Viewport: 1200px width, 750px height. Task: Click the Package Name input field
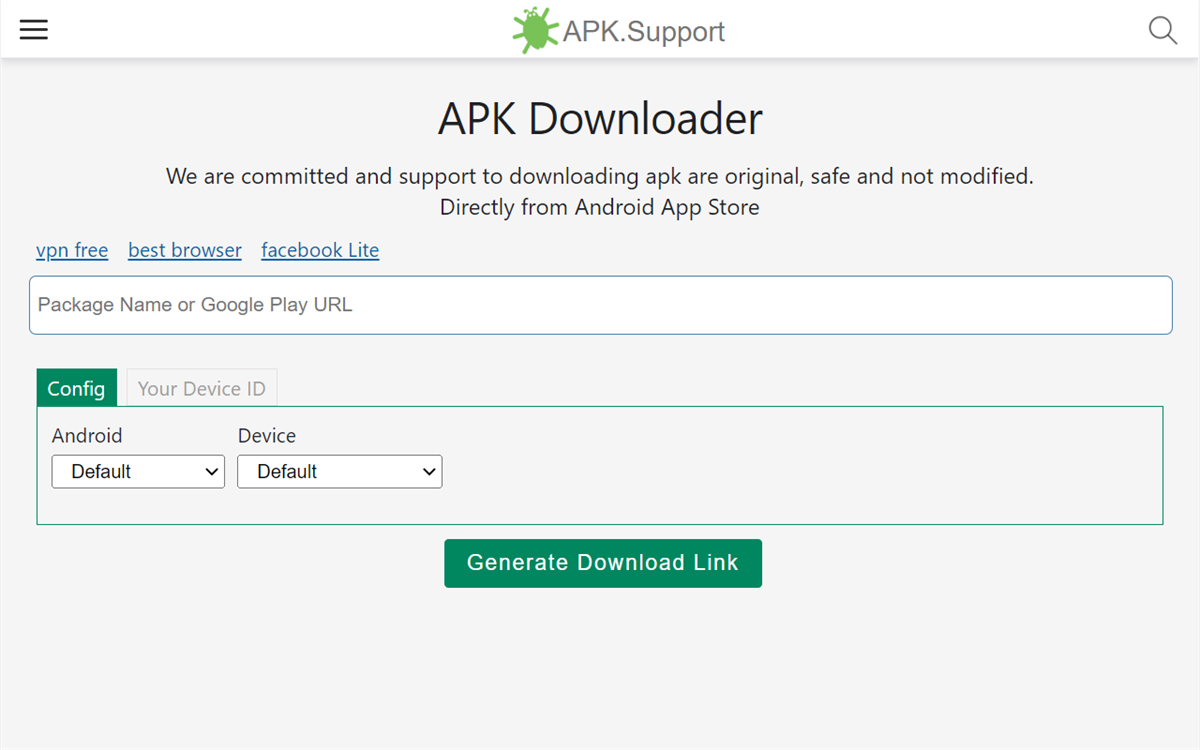(x=600, y=305)
